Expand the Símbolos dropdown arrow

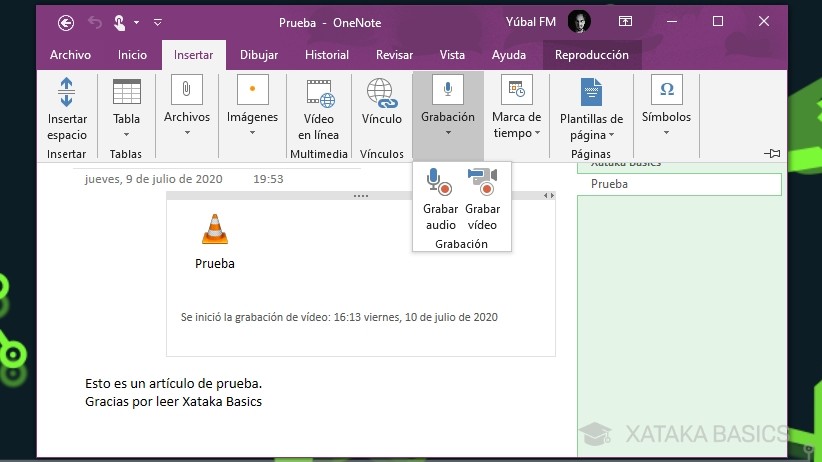coord(666,133)
